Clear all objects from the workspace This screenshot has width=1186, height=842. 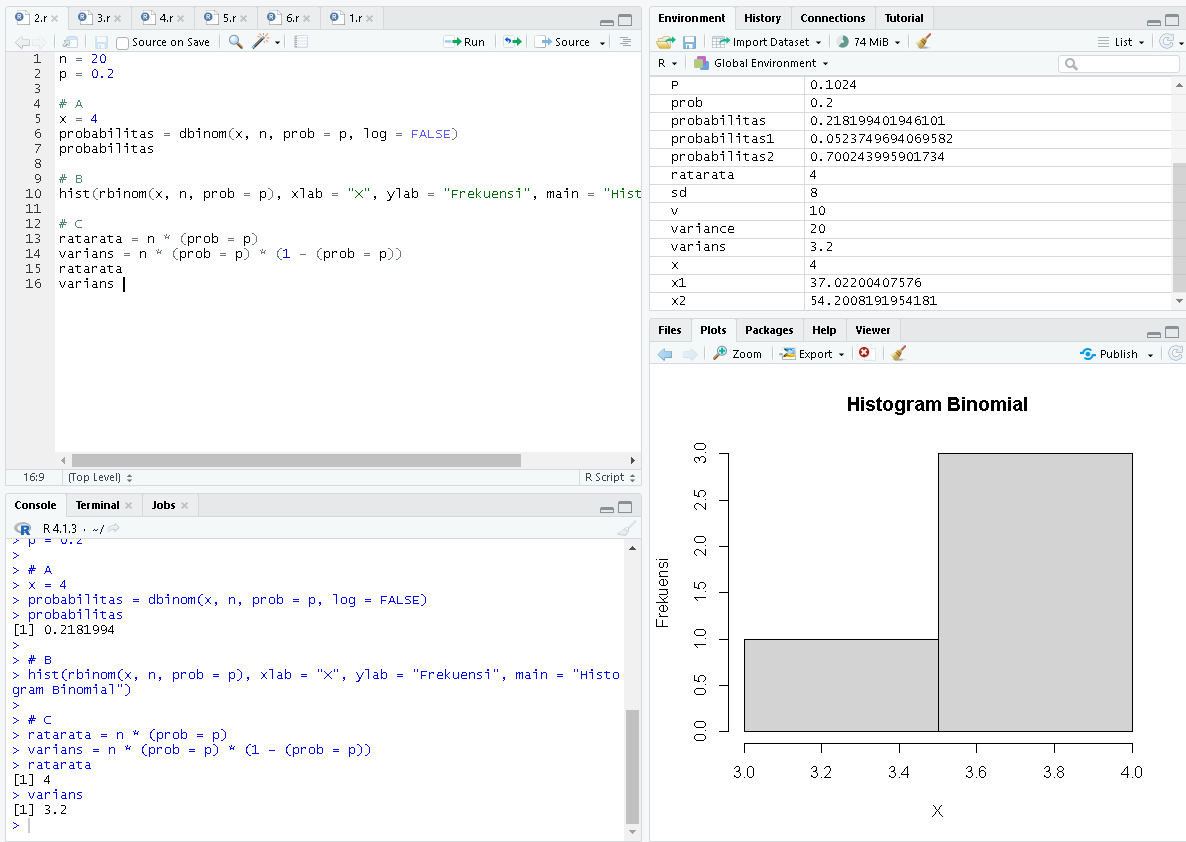tap(922, 40)
